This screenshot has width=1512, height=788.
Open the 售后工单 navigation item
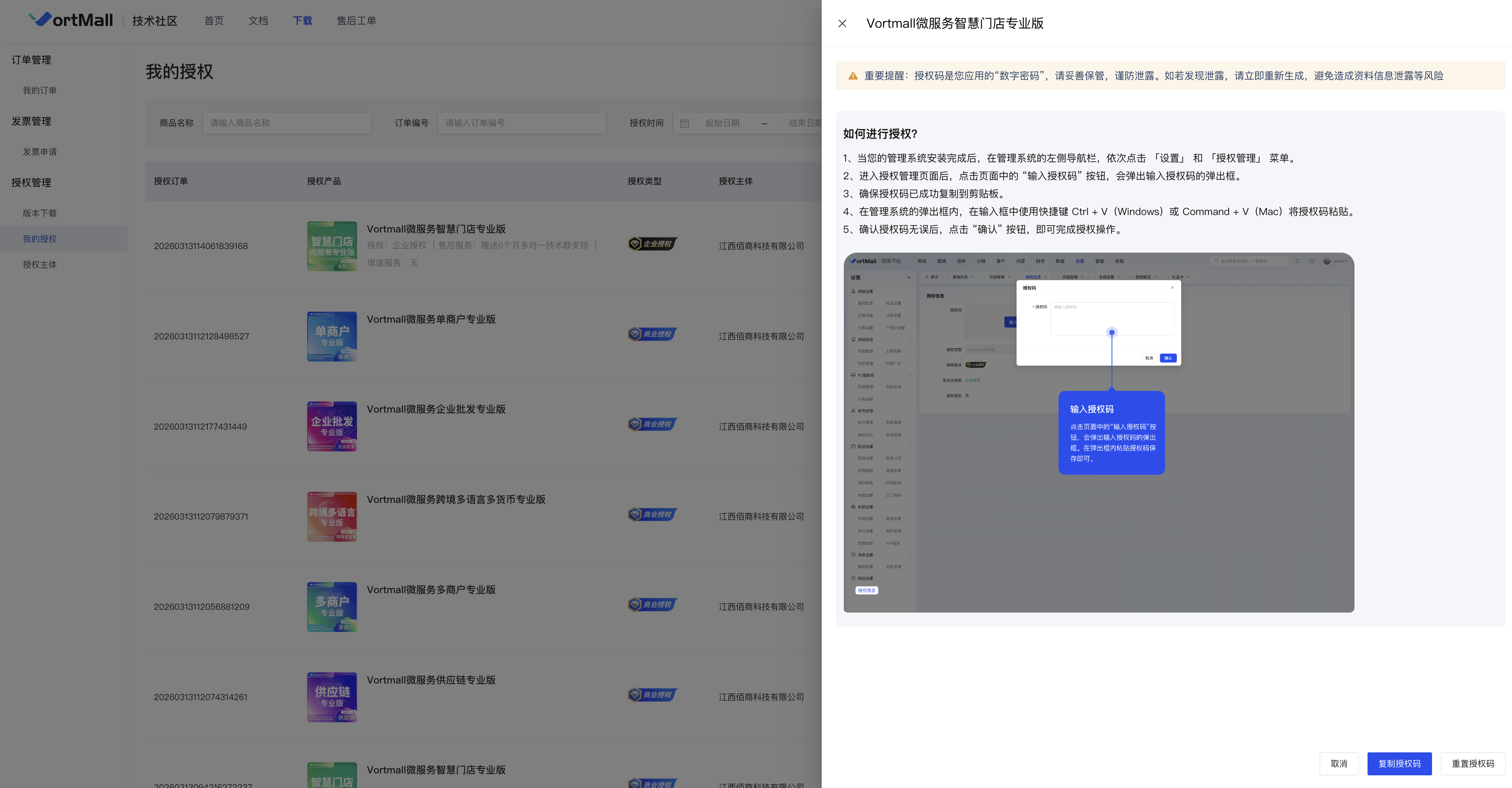[356, 21]
